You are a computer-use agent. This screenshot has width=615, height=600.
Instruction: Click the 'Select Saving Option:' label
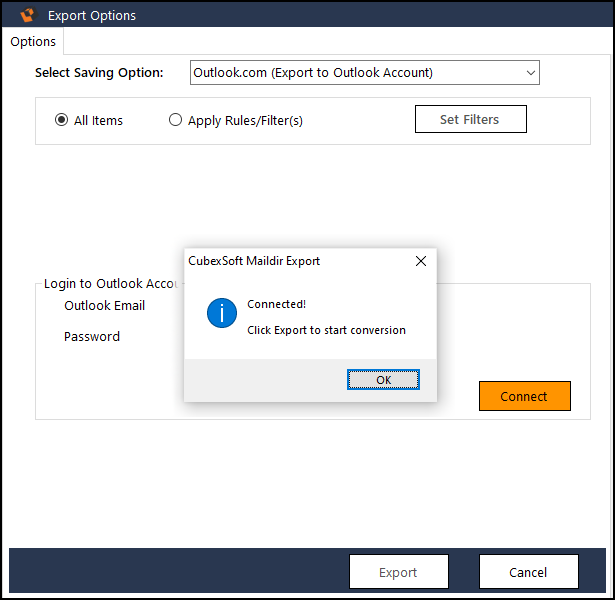[99, 73]
